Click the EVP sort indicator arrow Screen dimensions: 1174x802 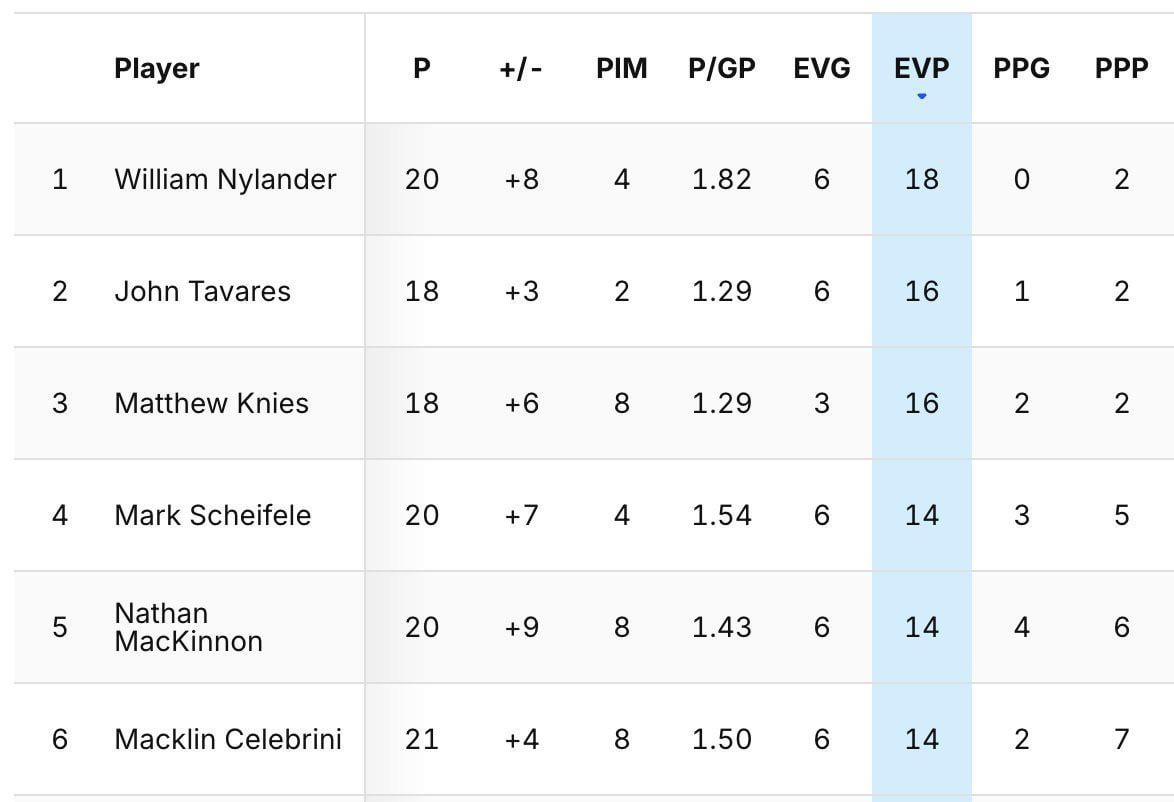pos(920,96)
